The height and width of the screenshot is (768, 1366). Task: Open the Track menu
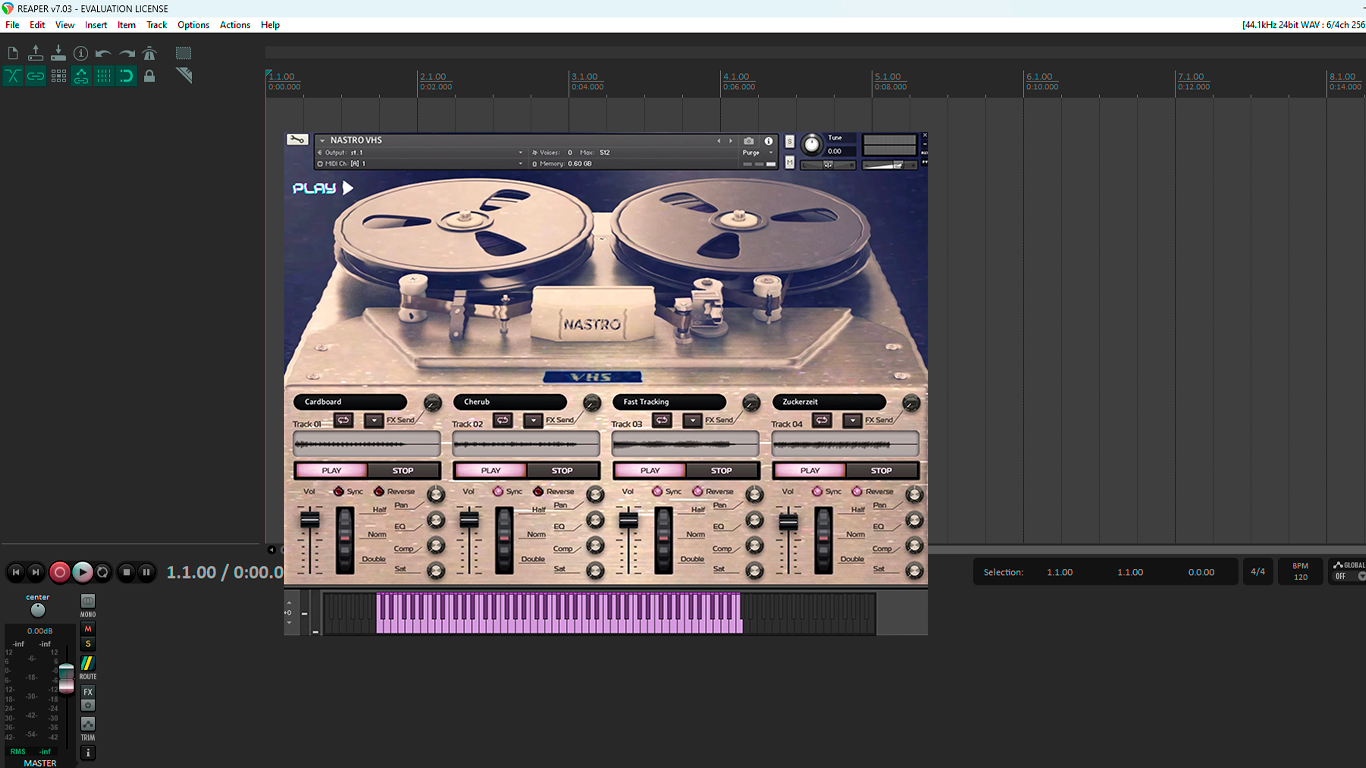click(157, 25)
